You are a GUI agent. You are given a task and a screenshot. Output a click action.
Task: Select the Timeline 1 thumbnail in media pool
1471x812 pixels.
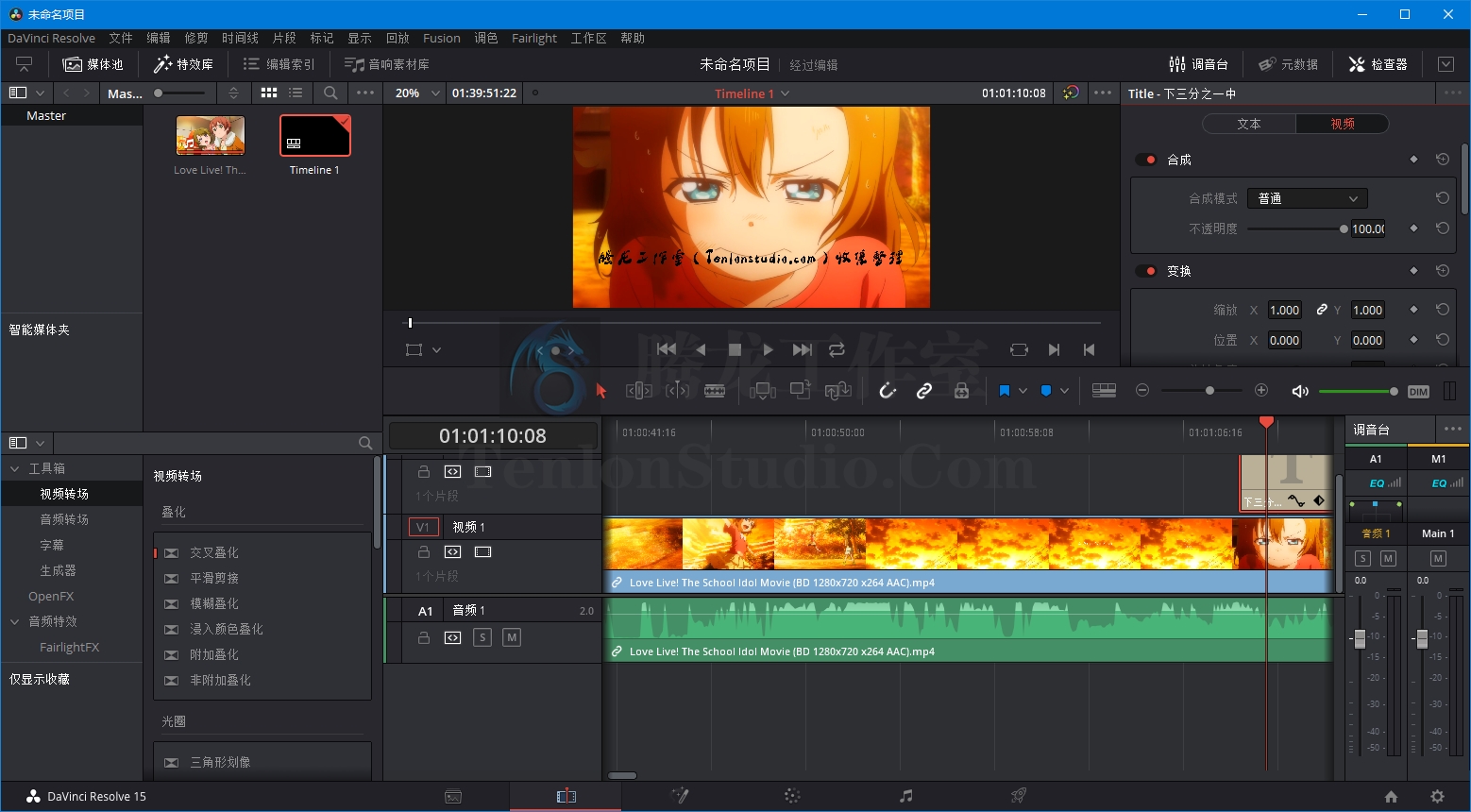(x=314, y=136)
